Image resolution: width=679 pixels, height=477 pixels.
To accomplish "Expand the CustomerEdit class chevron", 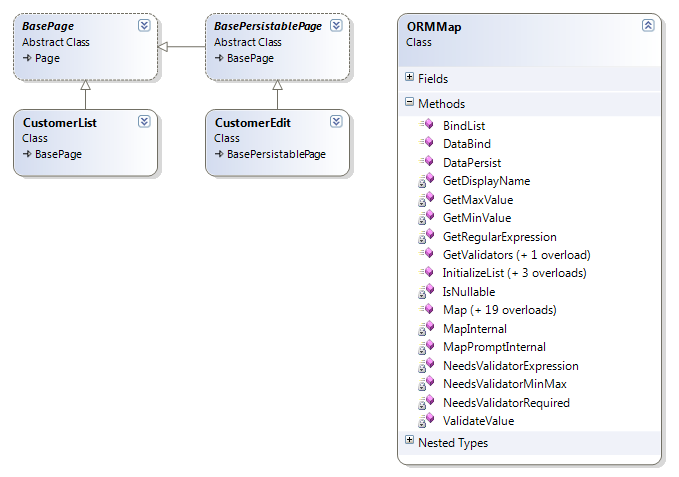I will click(x=336, y=122).
